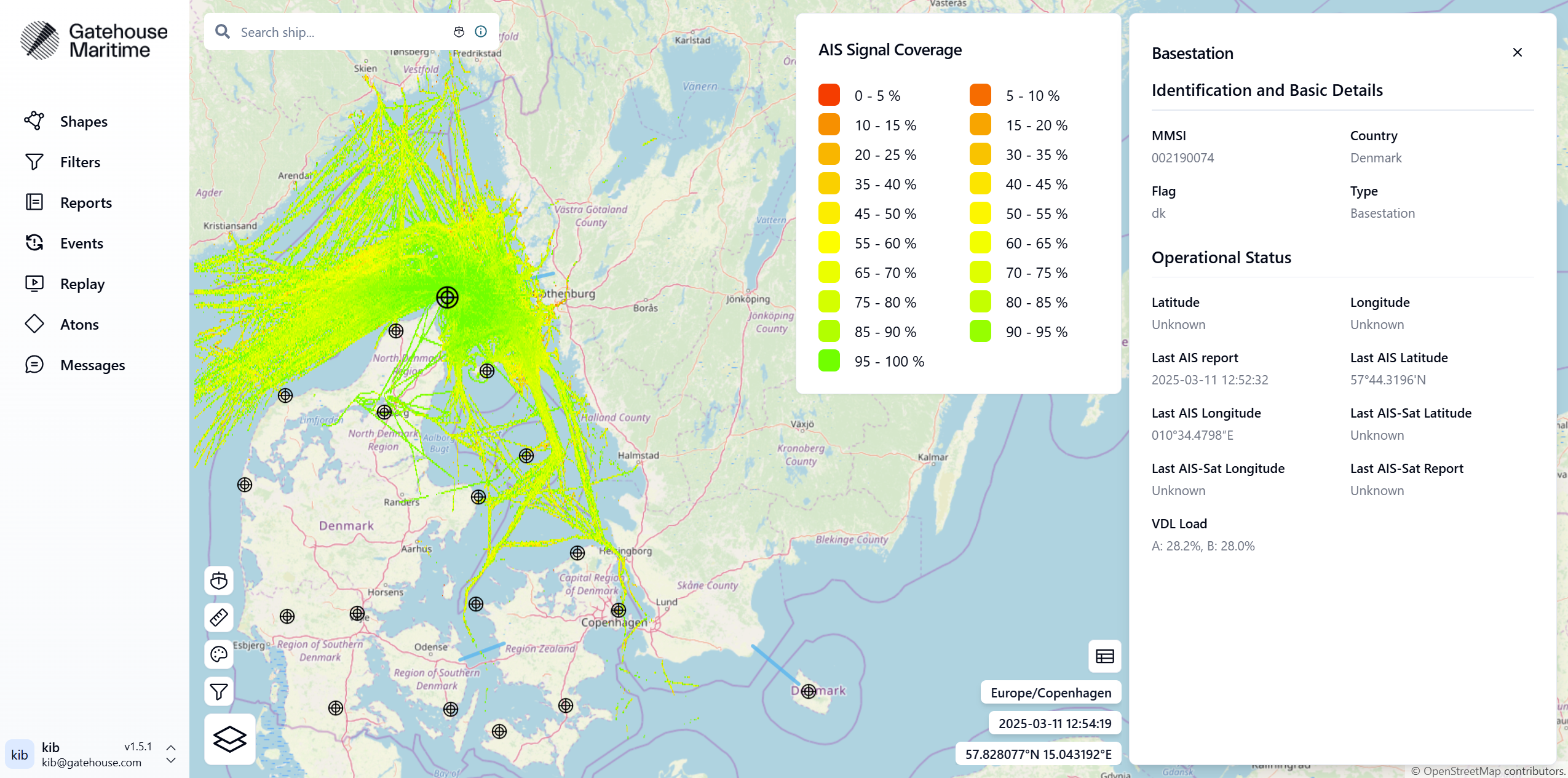The image size is (1568, 778).
Task: Expand the kib user account menu
Action: tap(171, 754)
